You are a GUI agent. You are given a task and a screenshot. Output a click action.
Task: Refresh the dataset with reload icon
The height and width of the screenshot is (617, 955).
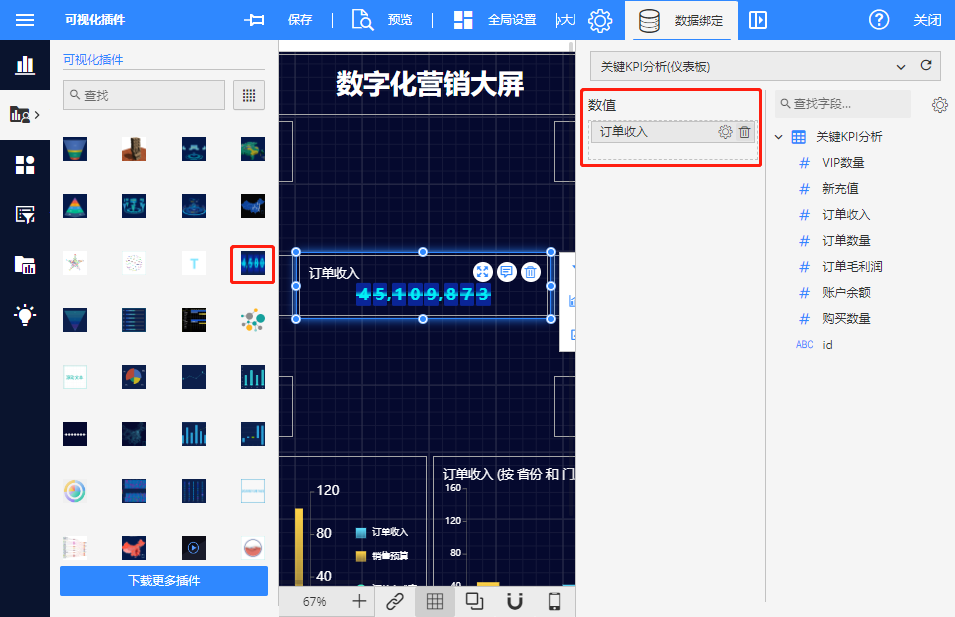926,66
